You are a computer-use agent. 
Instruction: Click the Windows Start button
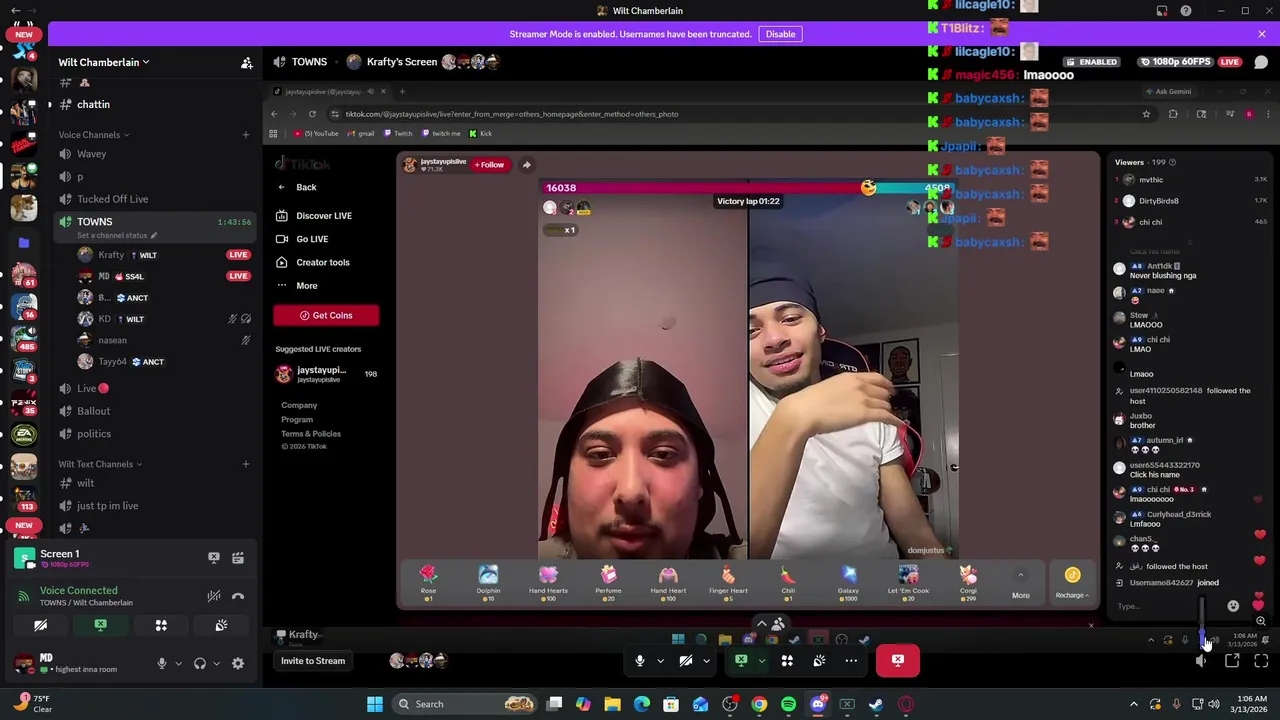point(375,704)
